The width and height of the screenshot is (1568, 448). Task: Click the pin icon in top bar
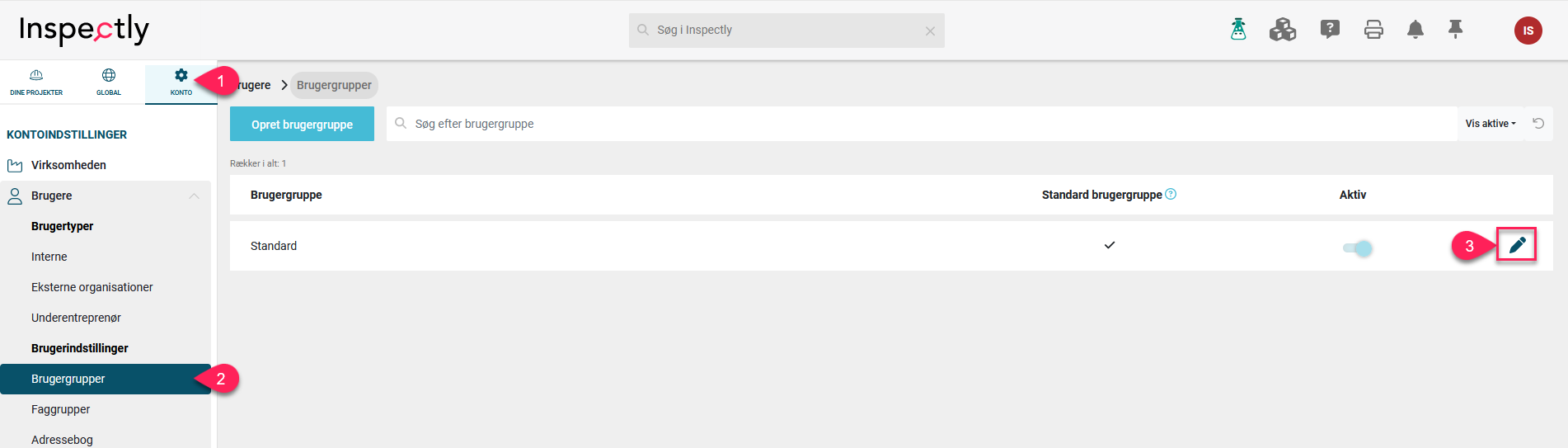pos(1456,30)
